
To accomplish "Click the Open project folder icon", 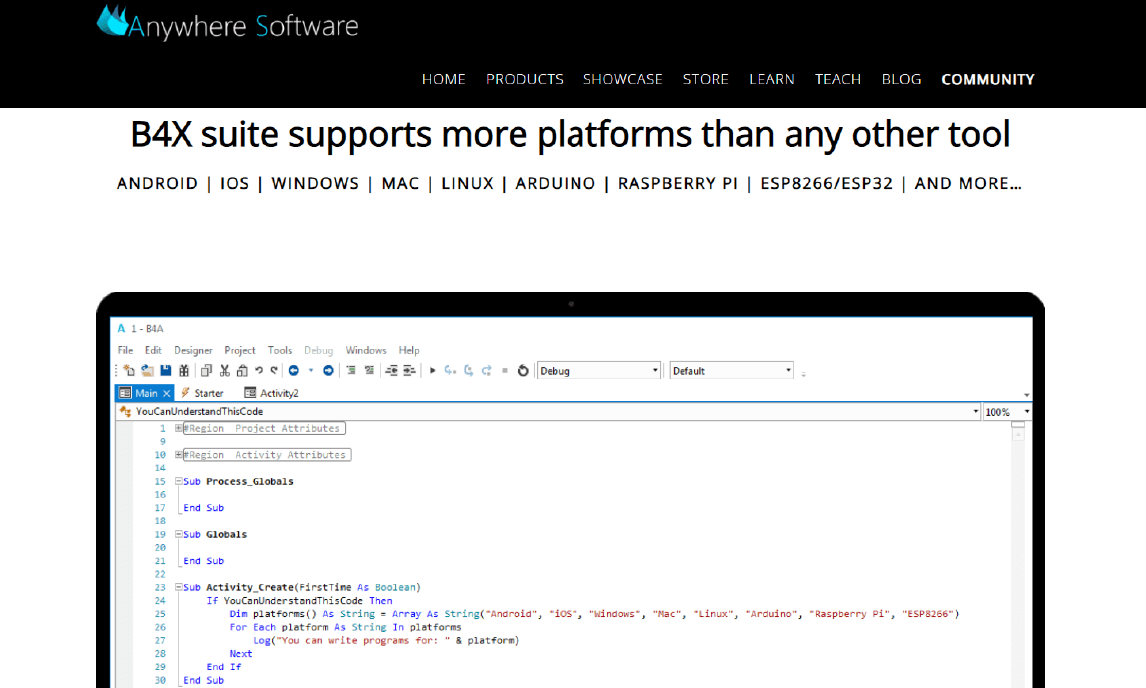I will click(x=147, y=371).
